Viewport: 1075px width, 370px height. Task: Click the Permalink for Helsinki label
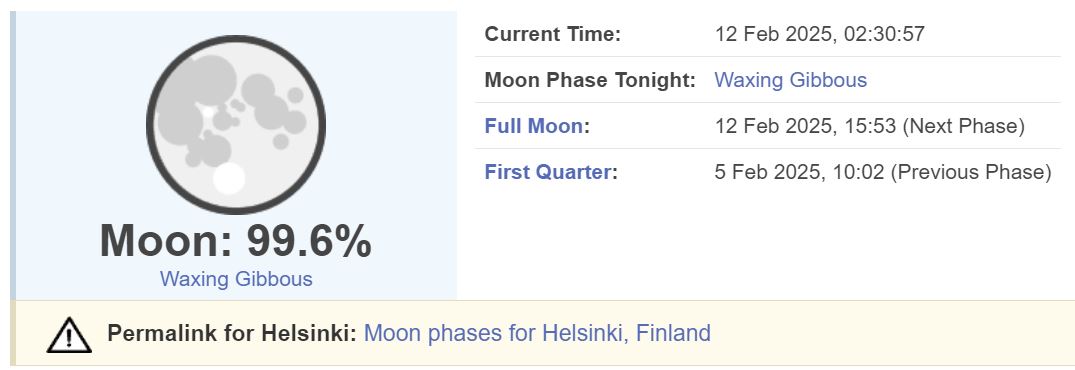pyautogui.click(x=232, y=334)
